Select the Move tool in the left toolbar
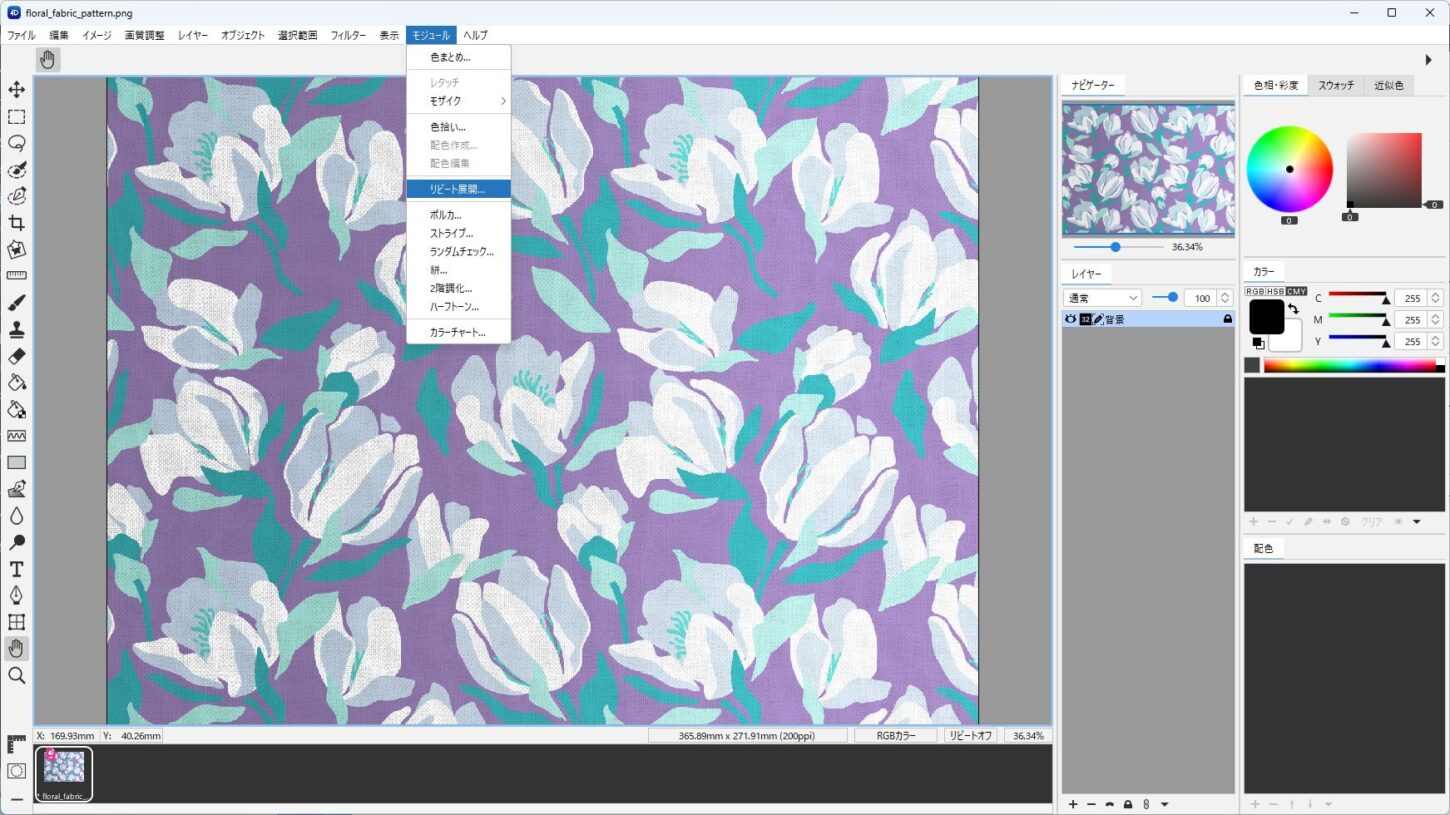 [x=17, y=90]
